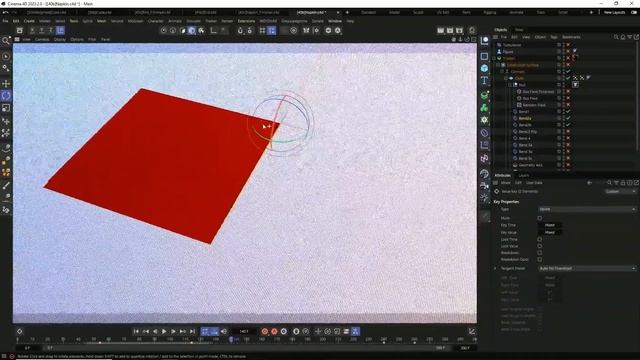The image size is (640, 360).
Task: Click the Undo arrow in the top bar
Action: pyautogui.click(x=5, y=13)
